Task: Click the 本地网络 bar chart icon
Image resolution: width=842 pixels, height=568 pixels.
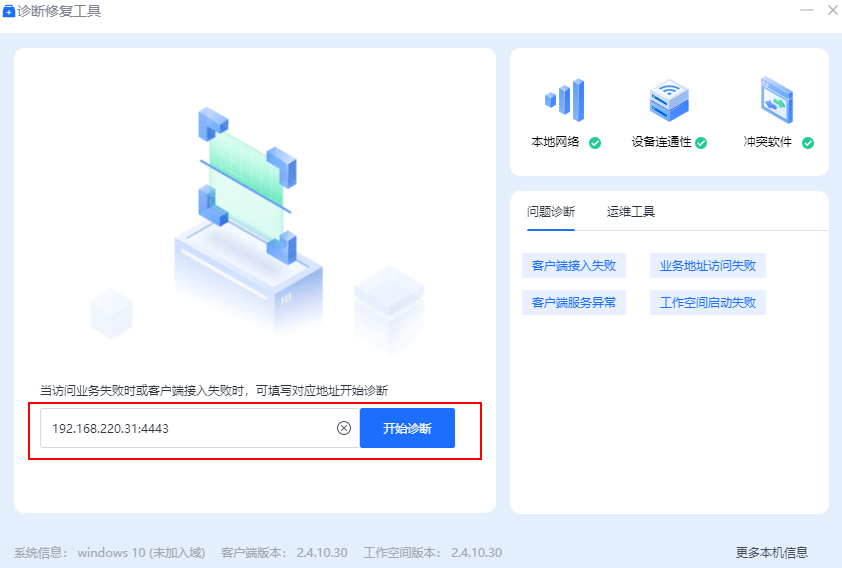Action: point(564,100)
